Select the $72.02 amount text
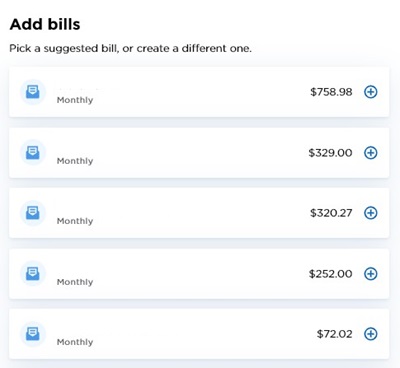The image size is (400, 368). [x=334, y=334]
